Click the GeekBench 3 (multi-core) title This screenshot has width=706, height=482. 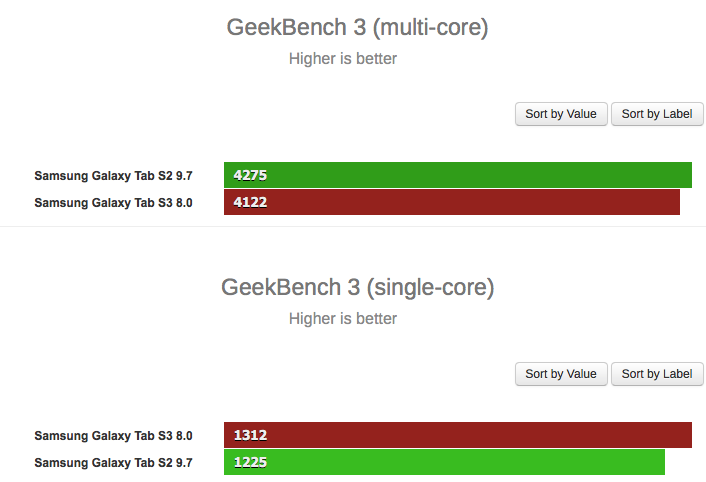[x=357, y=28]
